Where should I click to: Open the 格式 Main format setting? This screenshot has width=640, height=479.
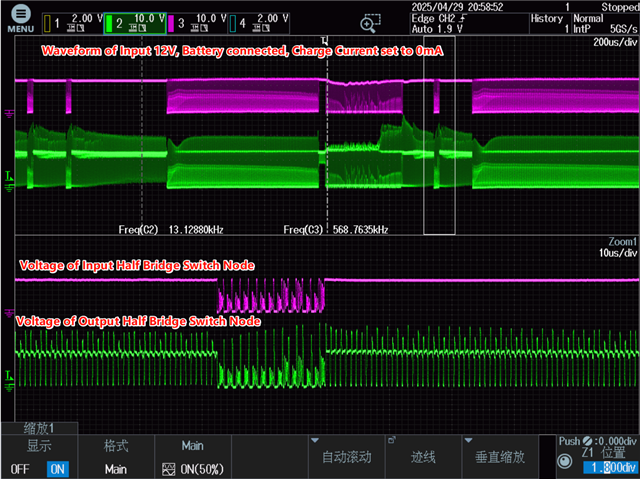115,456
